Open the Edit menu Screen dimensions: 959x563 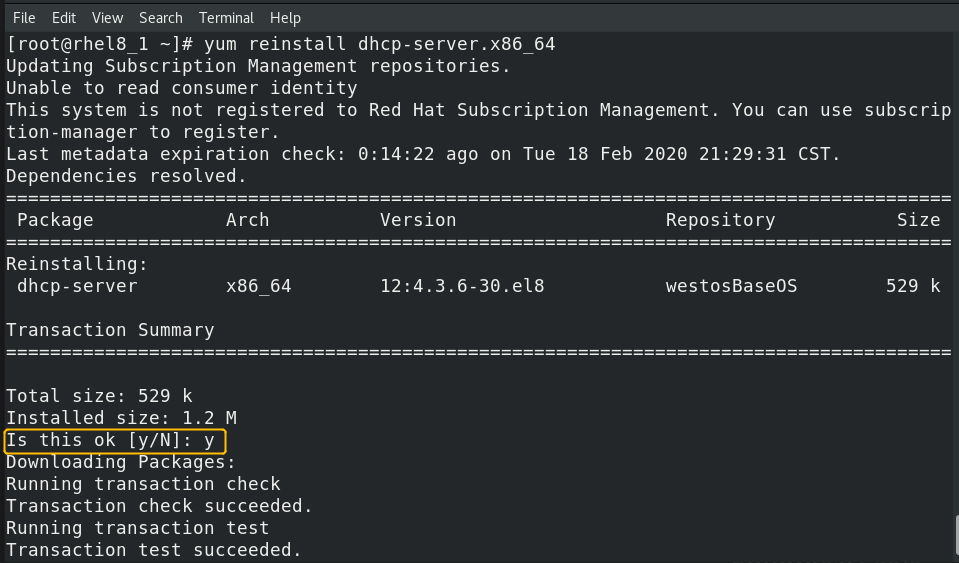pos(64,18)
